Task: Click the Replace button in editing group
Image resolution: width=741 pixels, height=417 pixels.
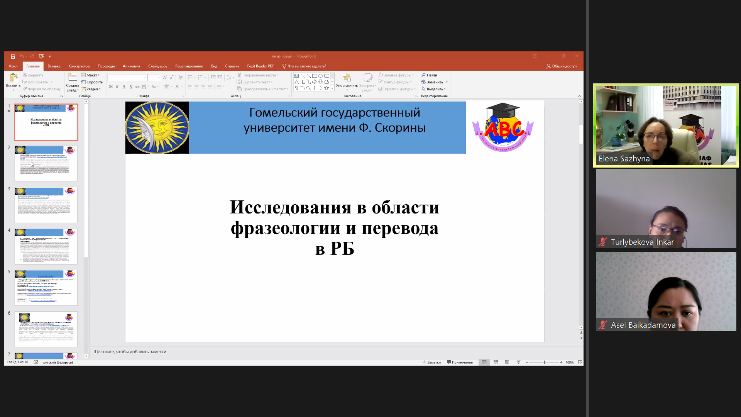Action: (432, 81)
